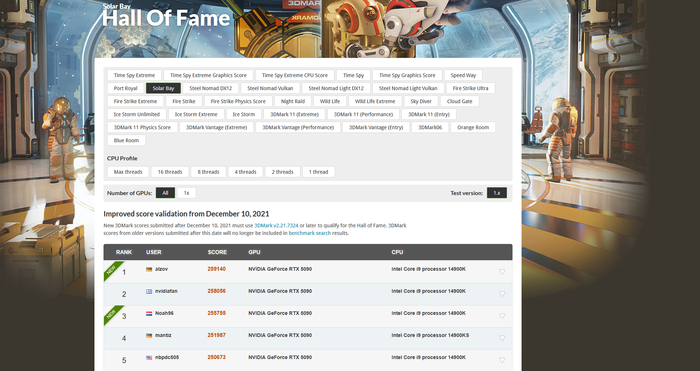Choose the 16 threads CPU Profile

[x=170, y=172]
